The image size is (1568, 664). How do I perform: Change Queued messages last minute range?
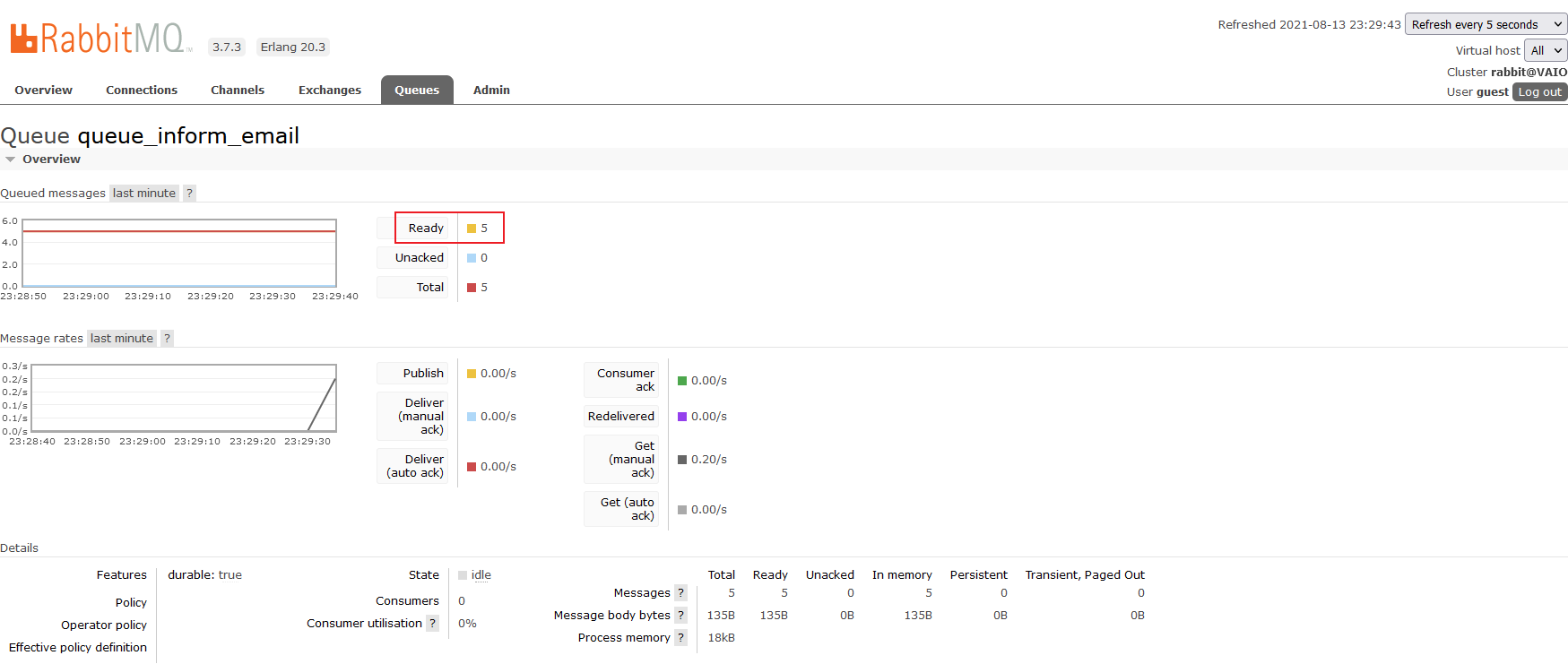(144, 193)
